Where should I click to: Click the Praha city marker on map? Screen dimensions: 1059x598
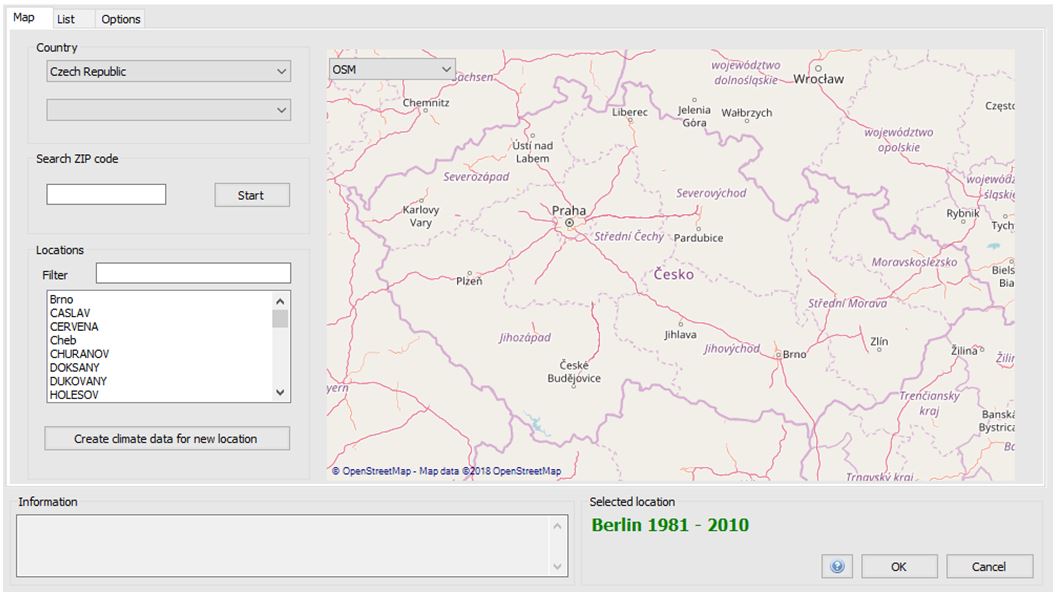click(569, 224)
